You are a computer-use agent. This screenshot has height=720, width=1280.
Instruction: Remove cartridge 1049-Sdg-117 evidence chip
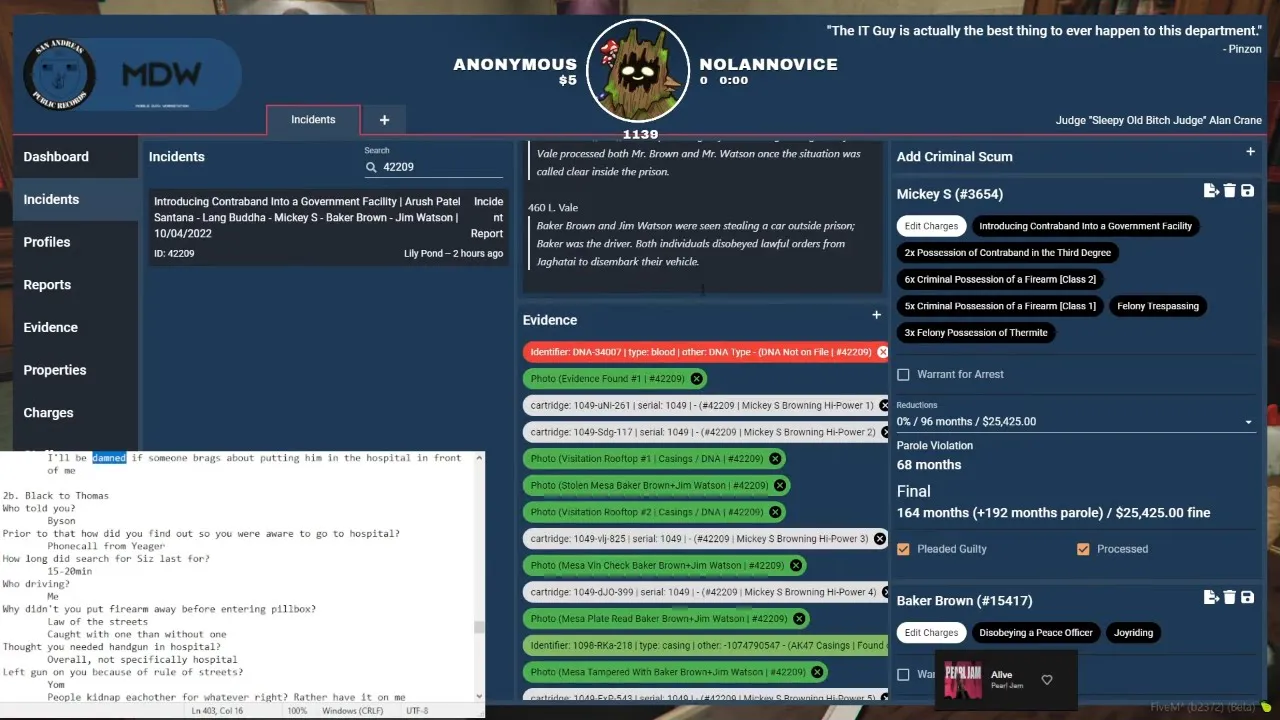point(883,432)
